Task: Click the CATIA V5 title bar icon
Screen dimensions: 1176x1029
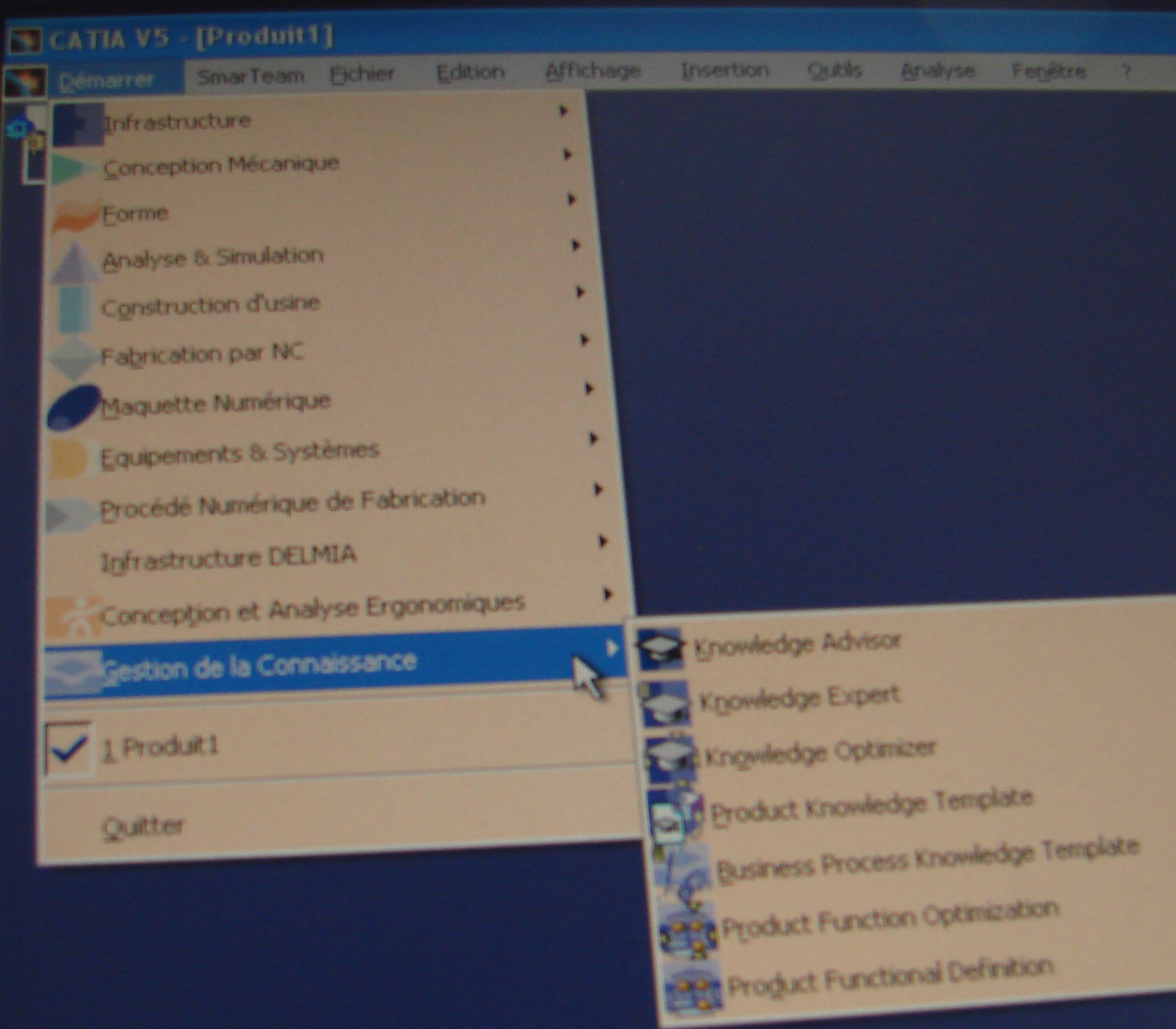Action: click(x=25, y=40)
